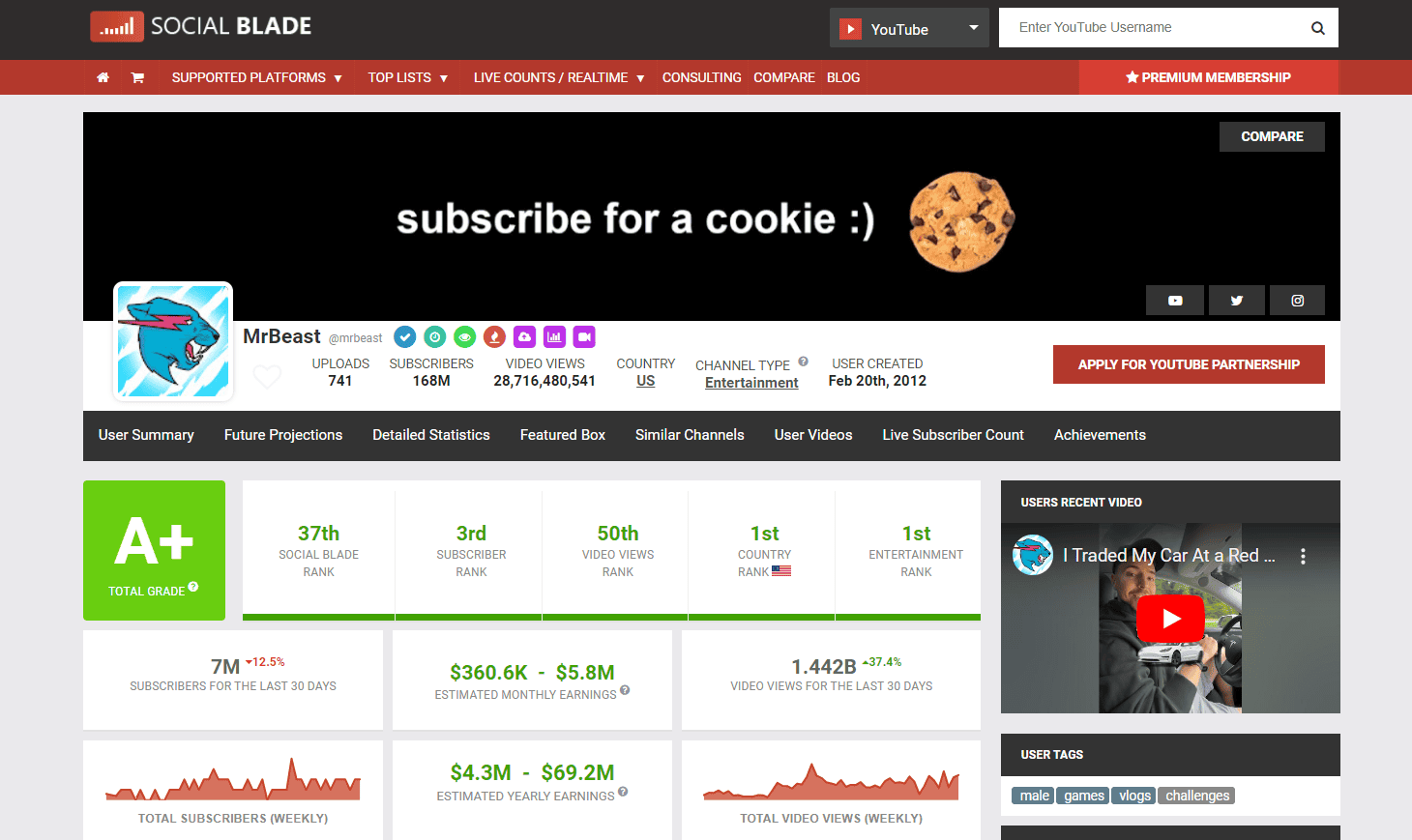Expand Live Counts / Realtime menu
This screenshot has height=840, width=1412.
click(558, 77)
